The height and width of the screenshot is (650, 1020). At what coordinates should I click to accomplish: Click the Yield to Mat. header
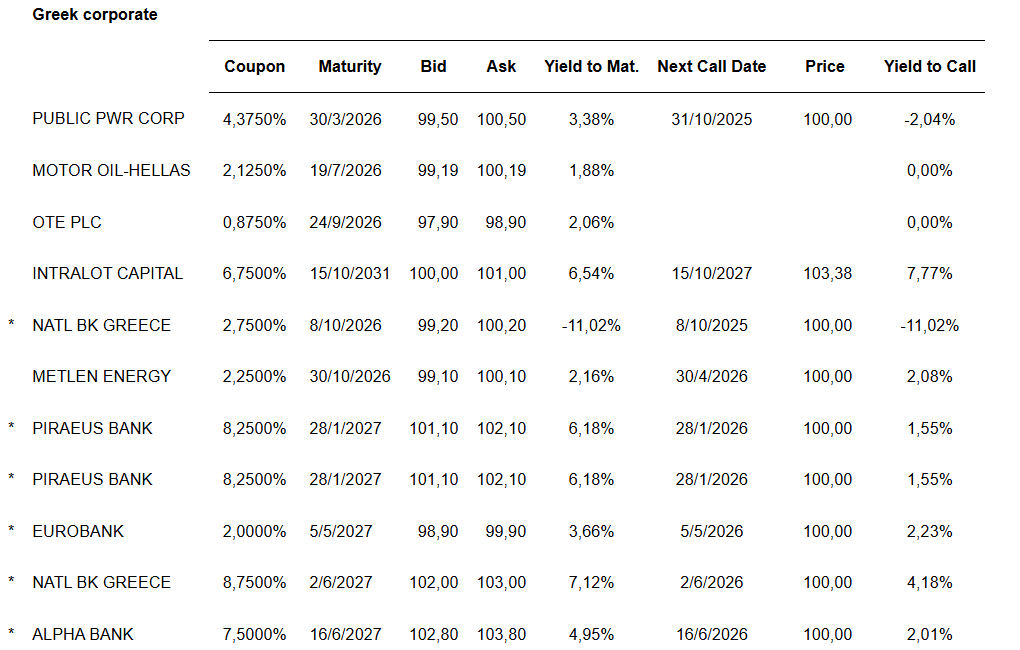pyautogui.click(x=591, y=67)
